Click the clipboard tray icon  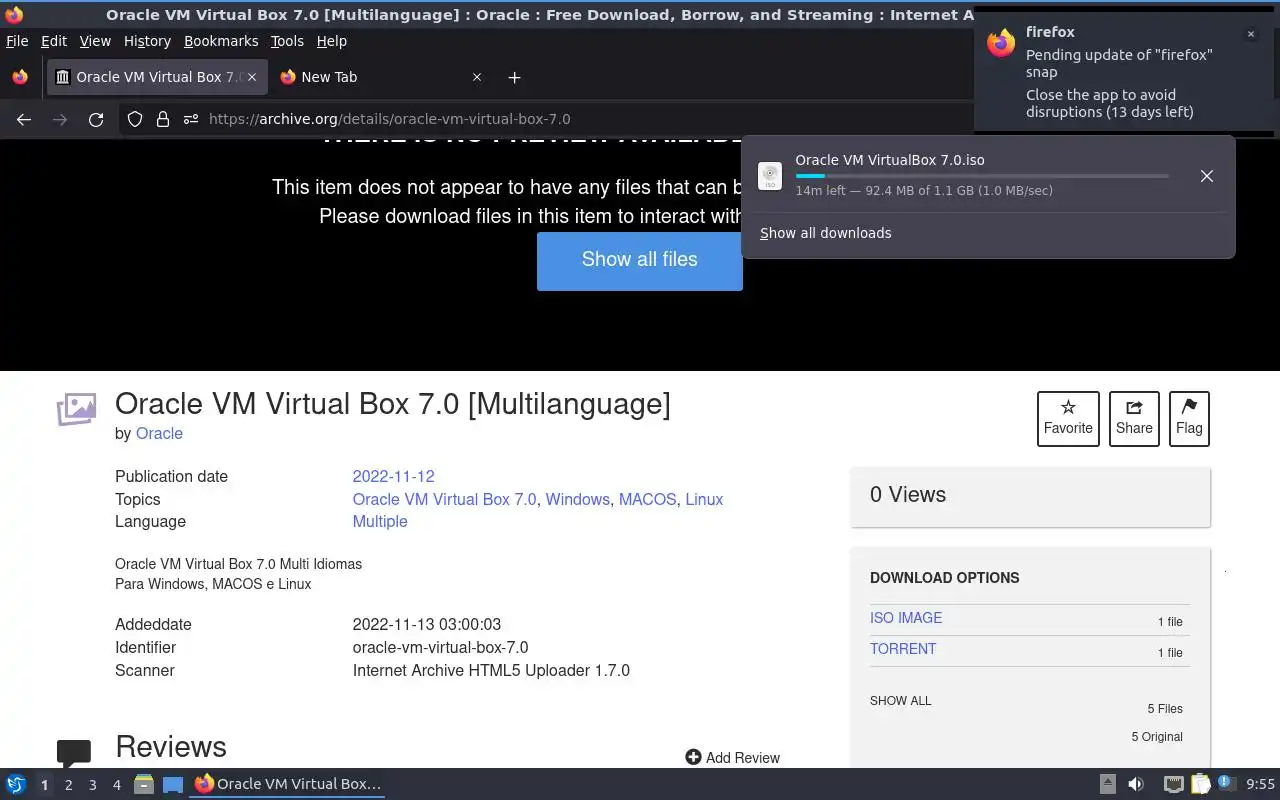[1200, 784]
